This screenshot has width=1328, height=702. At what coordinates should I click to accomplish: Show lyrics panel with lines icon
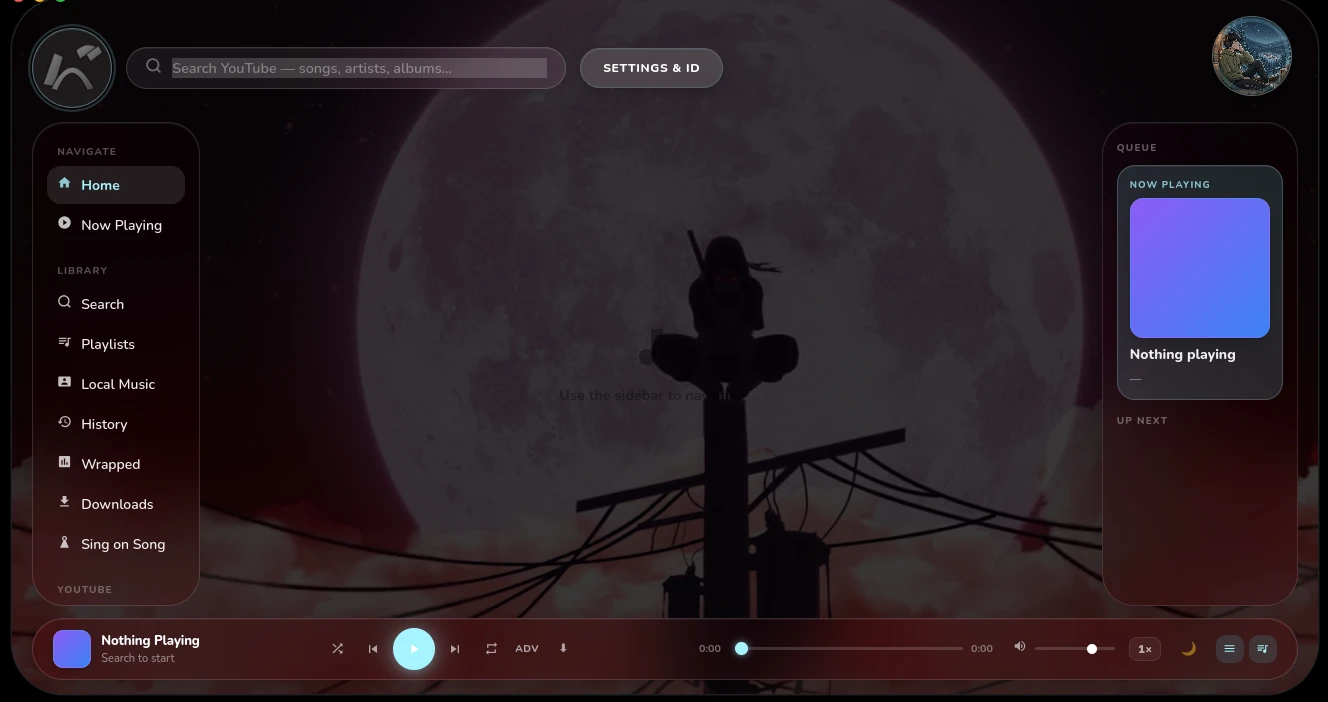(x=1229, y=649)
